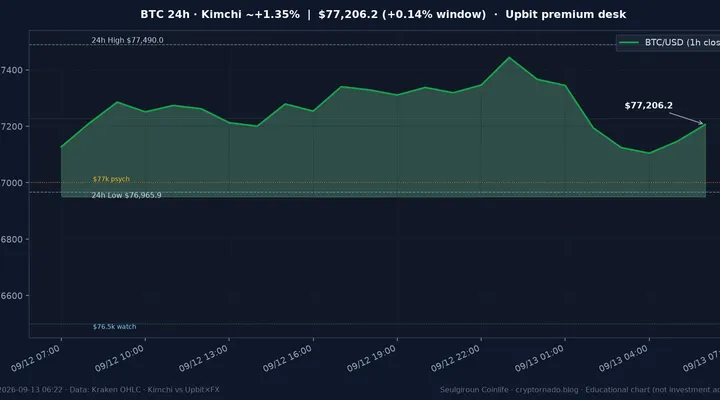Select the '24h Low $76,965.9' label
Viewport: 720px width, 400px height.
[126, 195]
